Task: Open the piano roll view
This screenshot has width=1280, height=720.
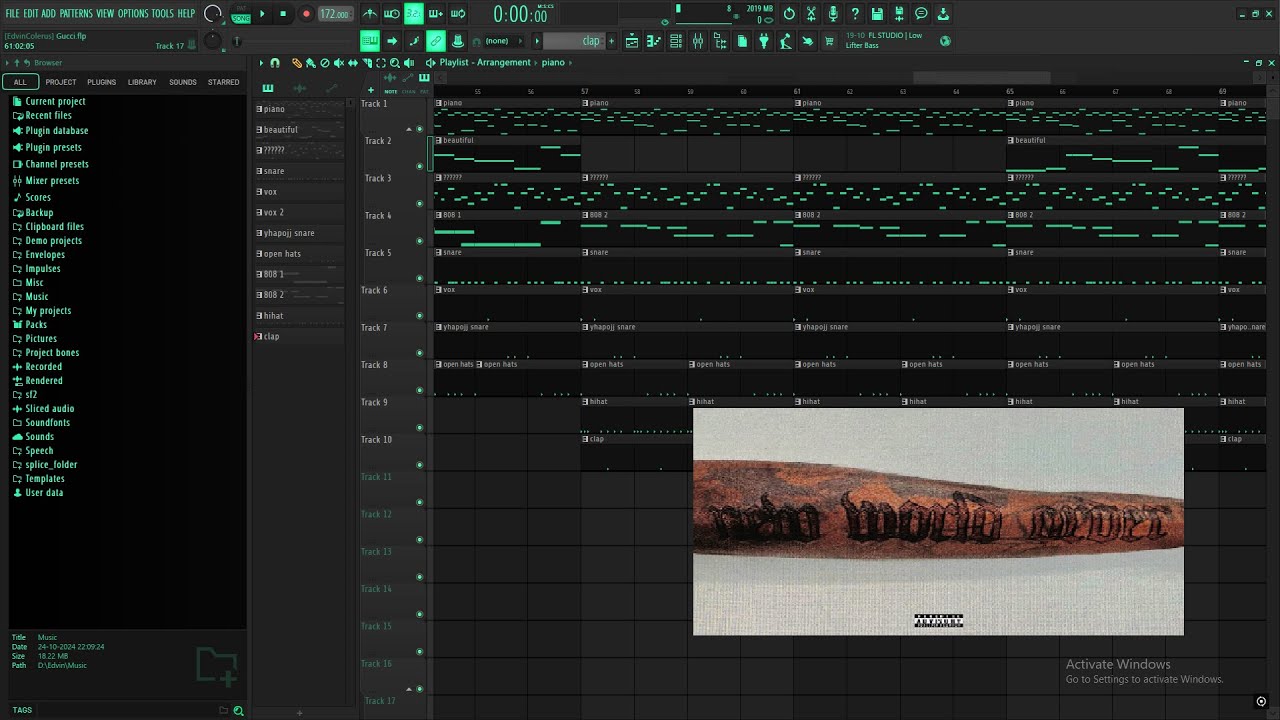Action: (x=654, y=41)
